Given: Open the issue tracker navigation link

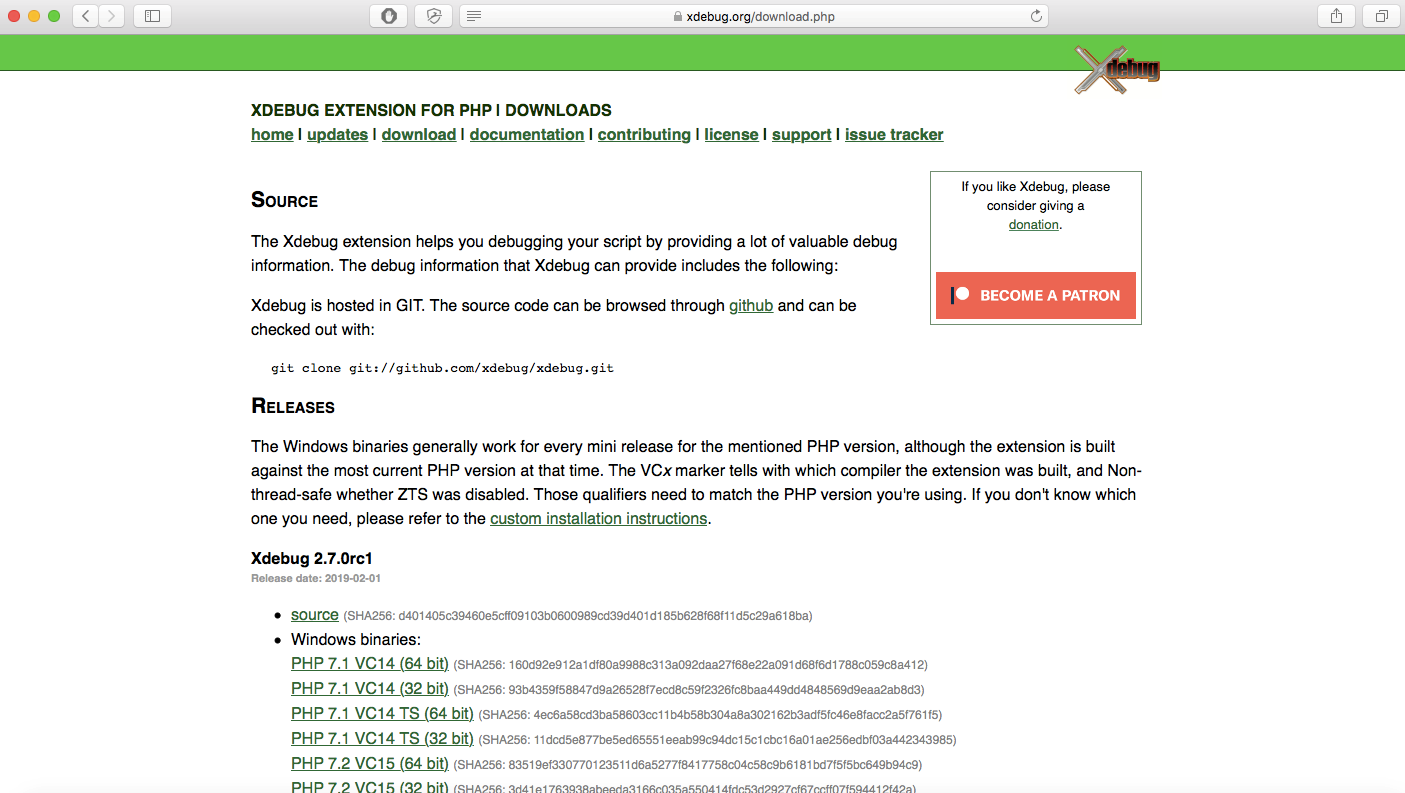Looking at the screenshot, I should point(894,135).
